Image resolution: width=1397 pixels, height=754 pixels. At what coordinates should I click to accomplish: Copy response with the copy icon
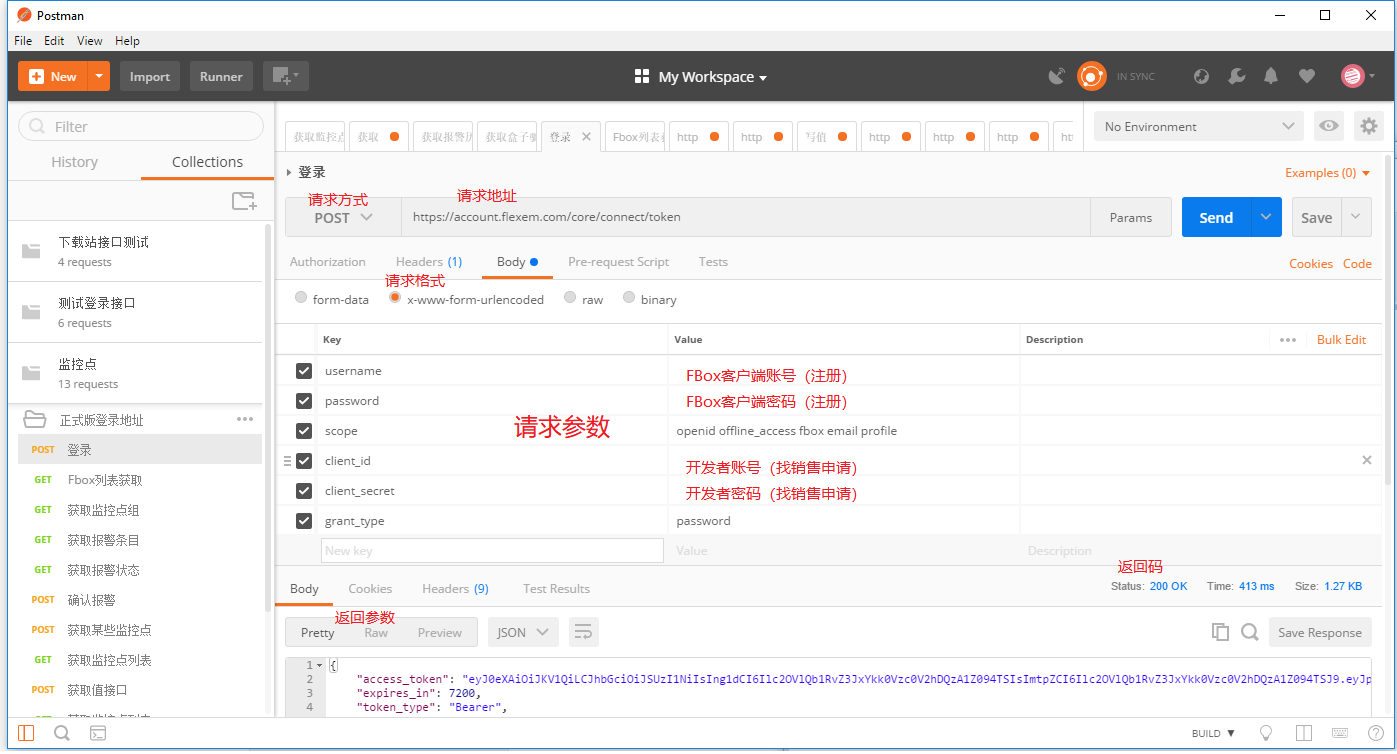(1219, 632)
